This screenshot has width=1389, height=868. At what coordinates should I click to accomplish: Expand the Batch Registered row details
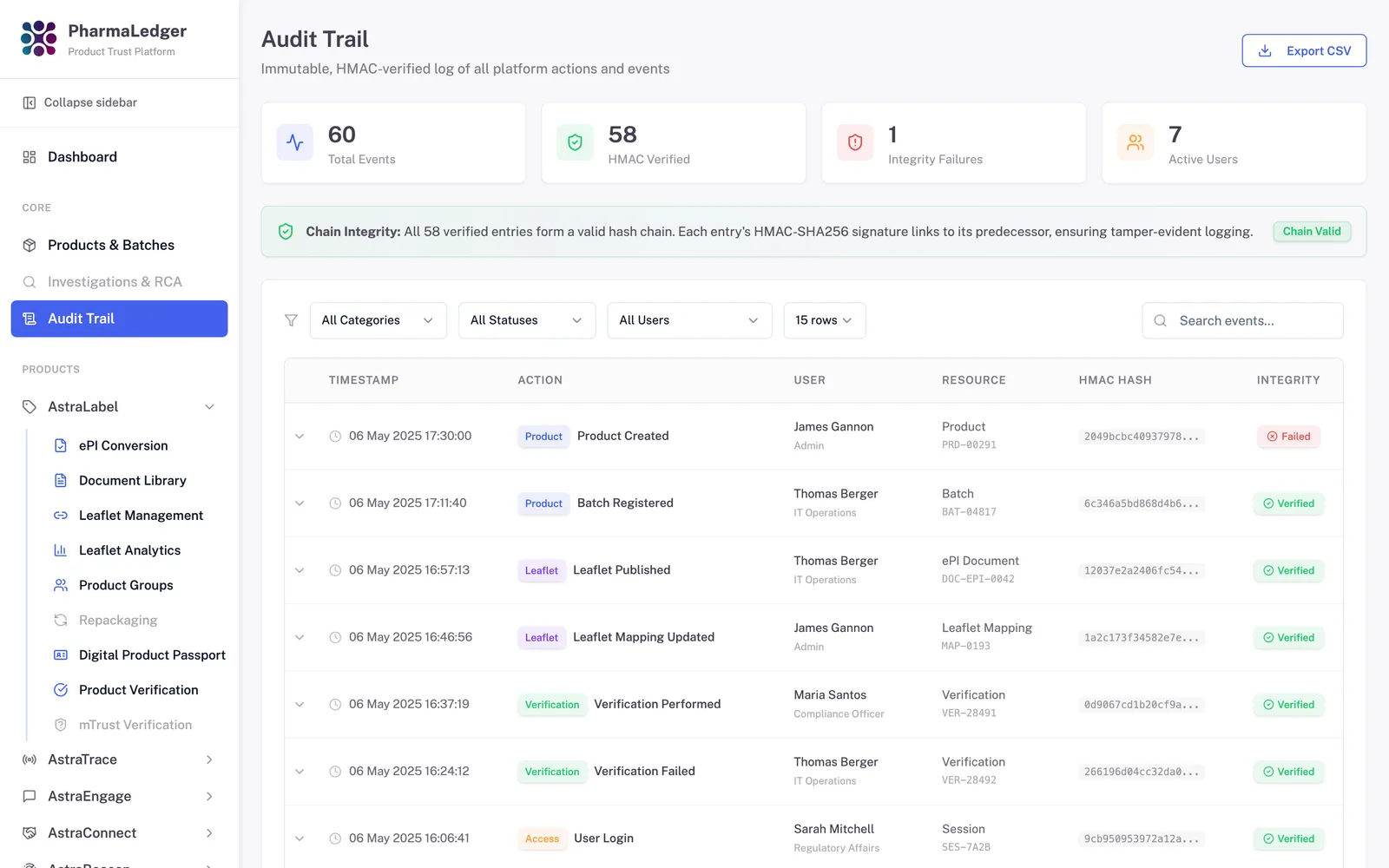pos(300,503)
